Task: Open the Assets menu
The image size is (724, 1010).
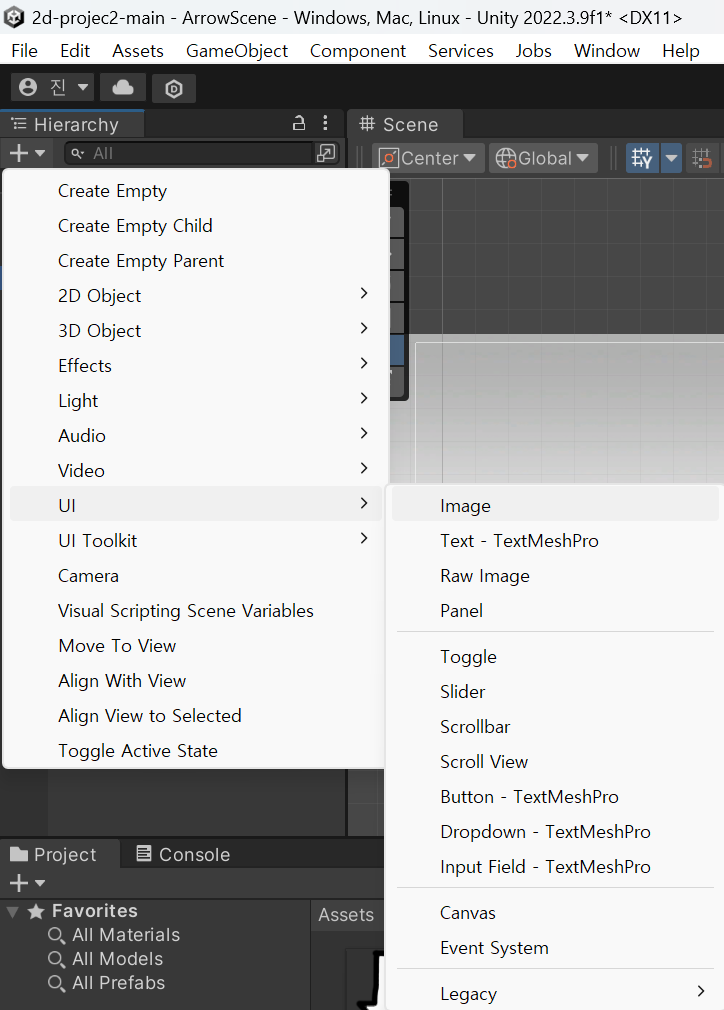Action: pos(138,51)
